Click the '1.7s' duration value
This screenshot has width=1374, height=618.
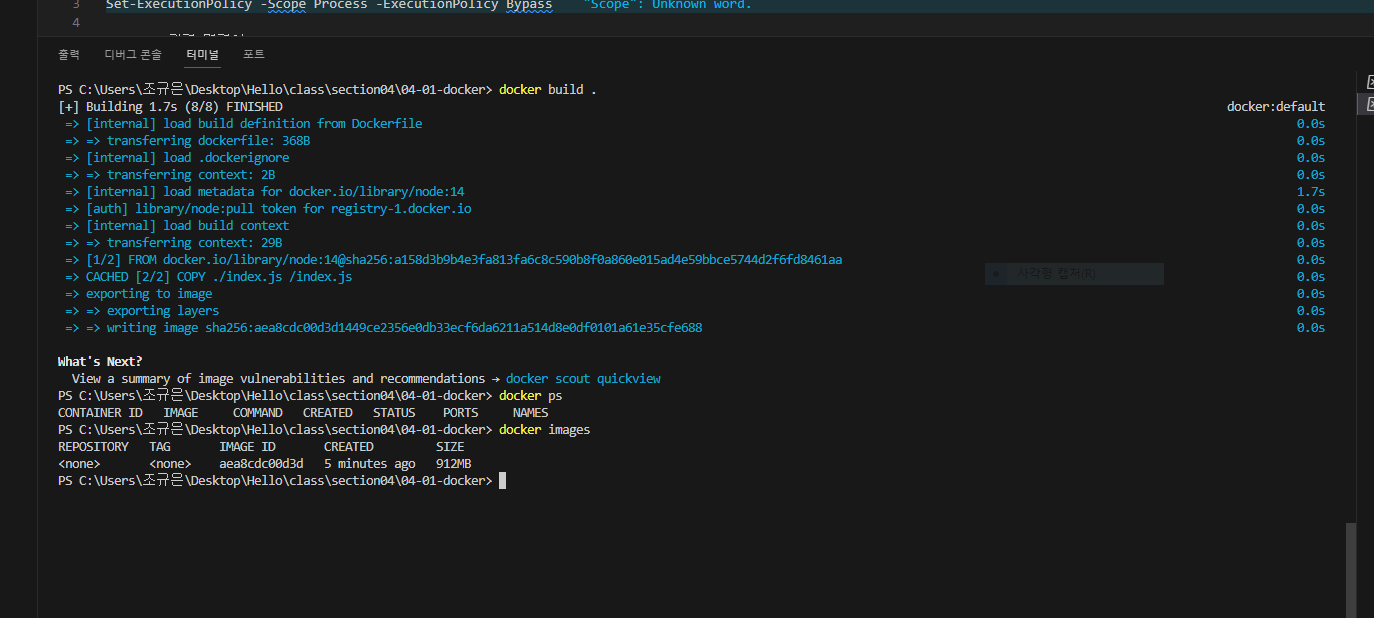point(1311,192)
